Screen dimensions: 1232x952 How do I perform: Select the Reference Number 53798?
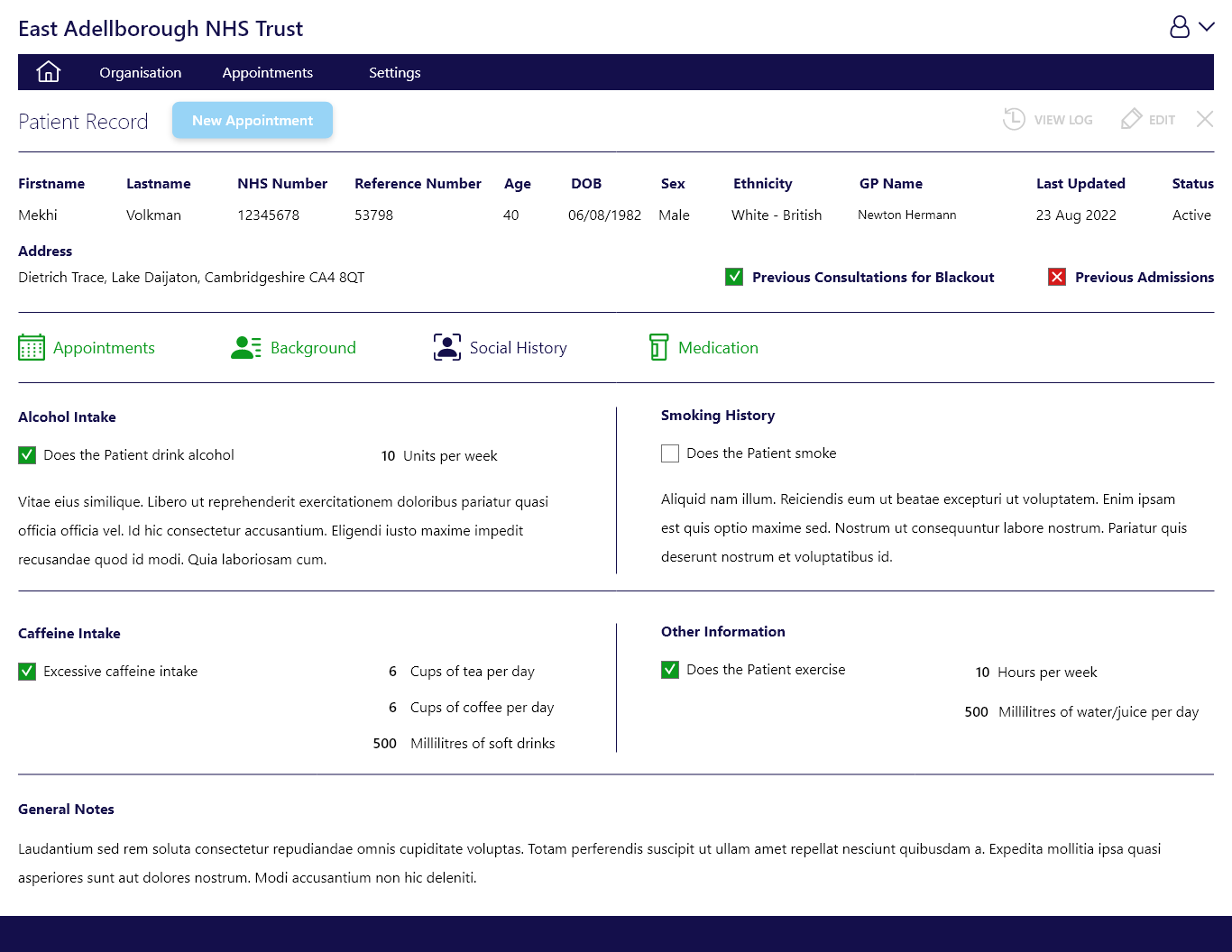point(373,215)
